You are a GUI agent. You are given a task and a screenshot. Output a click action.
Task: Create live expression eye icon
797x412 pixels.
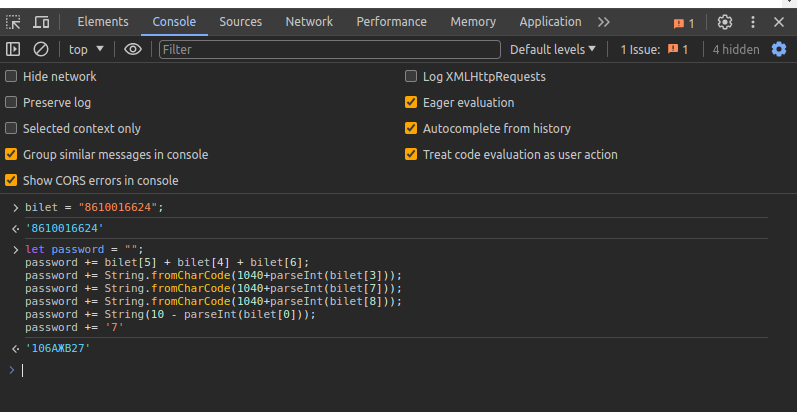point(133,49)
